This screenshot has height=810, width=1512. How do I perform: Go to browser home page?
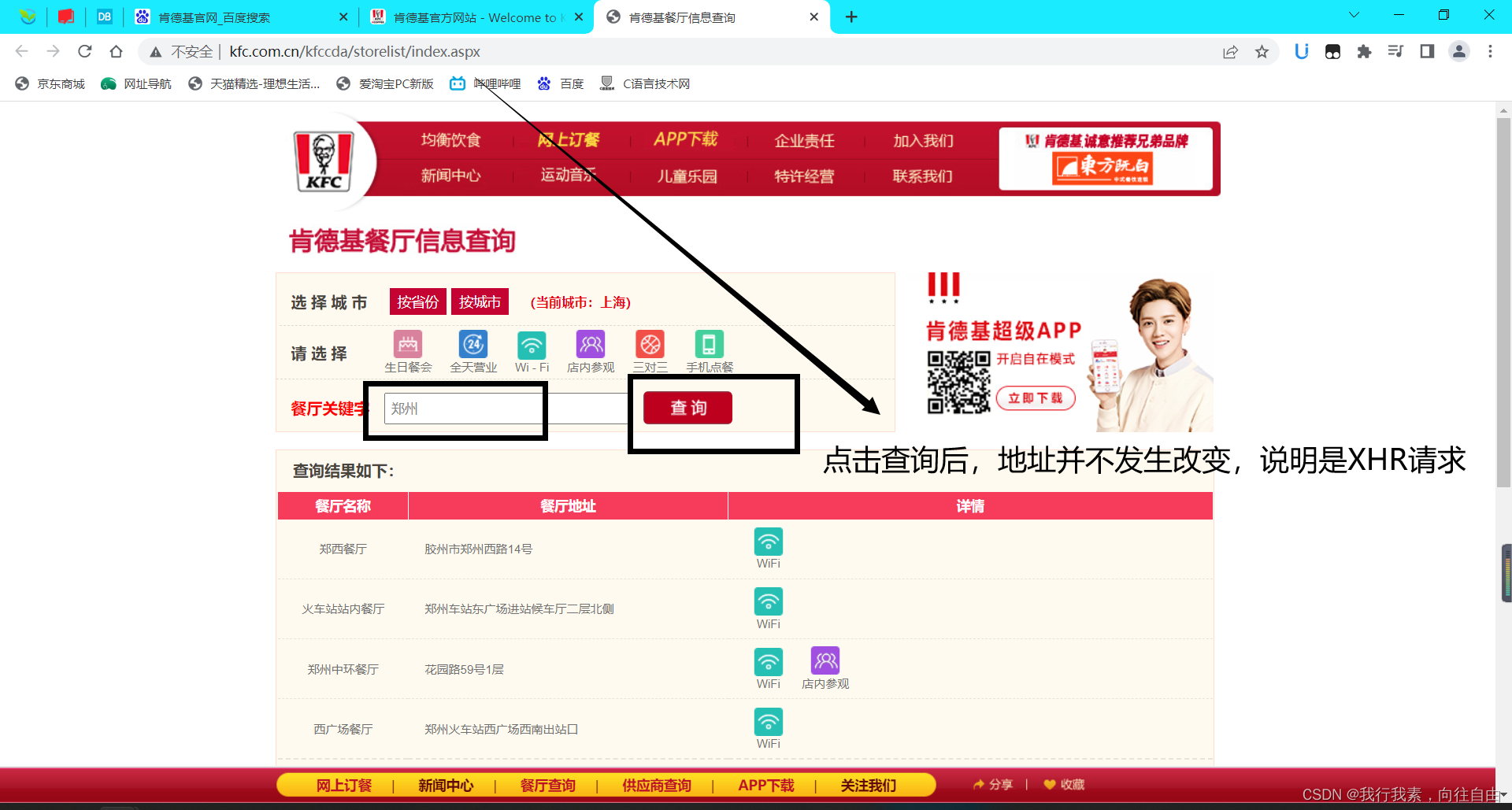pyautogui.click(x=117, y=51)
